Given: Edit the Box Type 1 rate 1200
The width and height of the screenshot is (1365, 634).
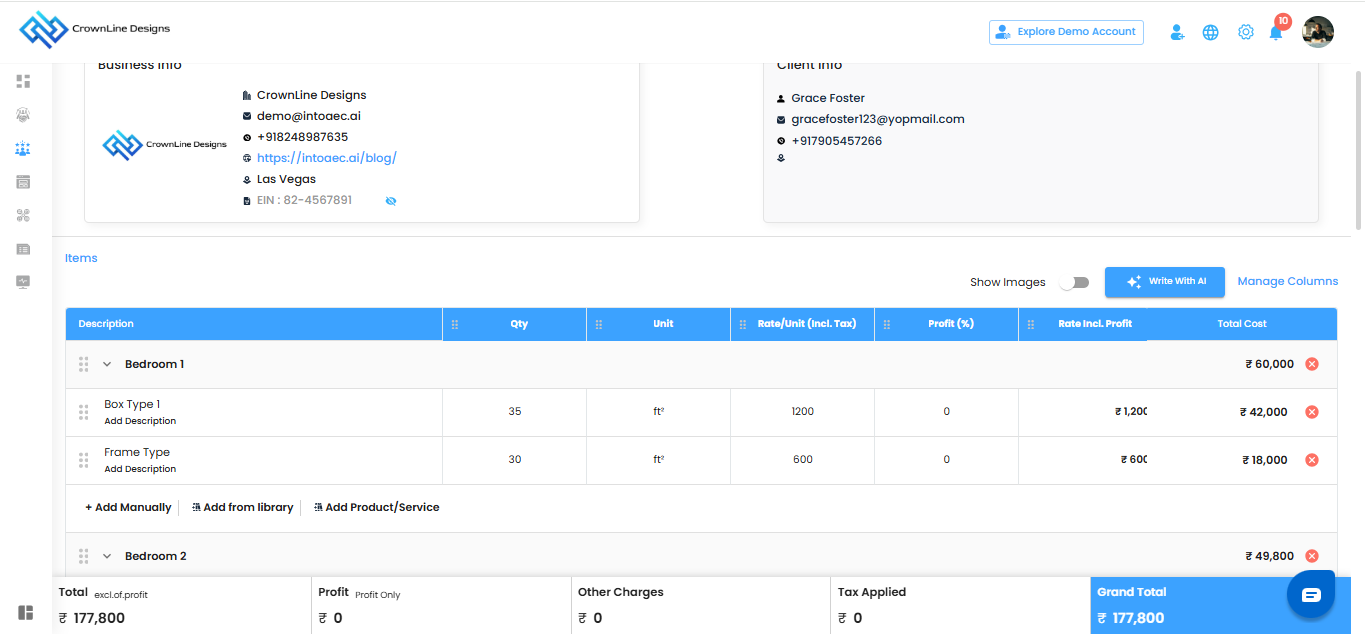Looking at the screenshot, I should pyautogui.click(x=802, y=412).
